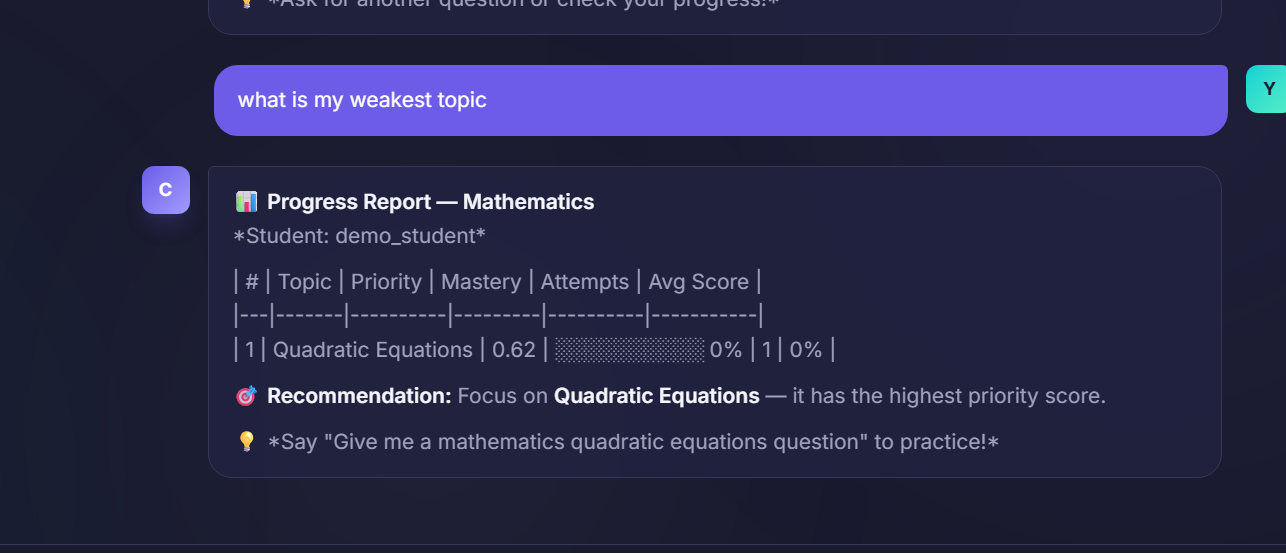
Task: Select the 'what is my weakest topic' message
Action: point(720,100)
